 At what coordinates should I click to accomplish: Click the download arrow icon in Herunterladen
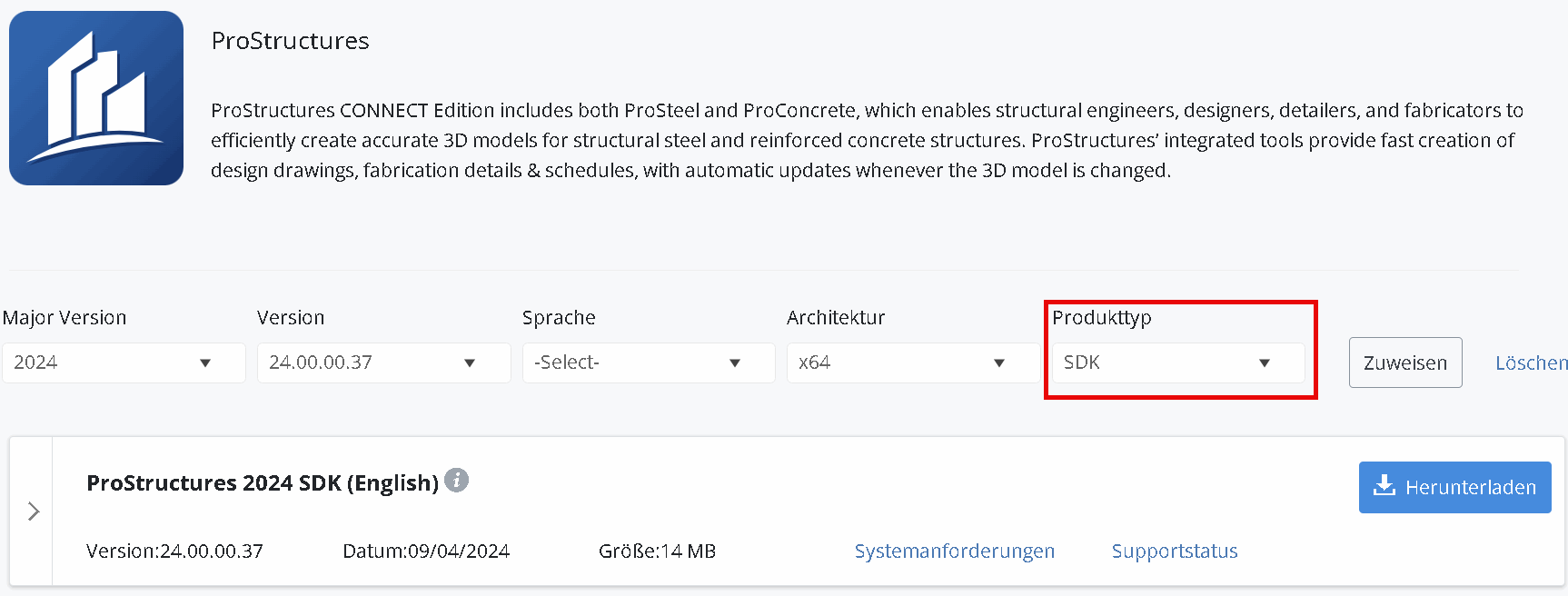pyautogui.click(x=1384, y=486)
